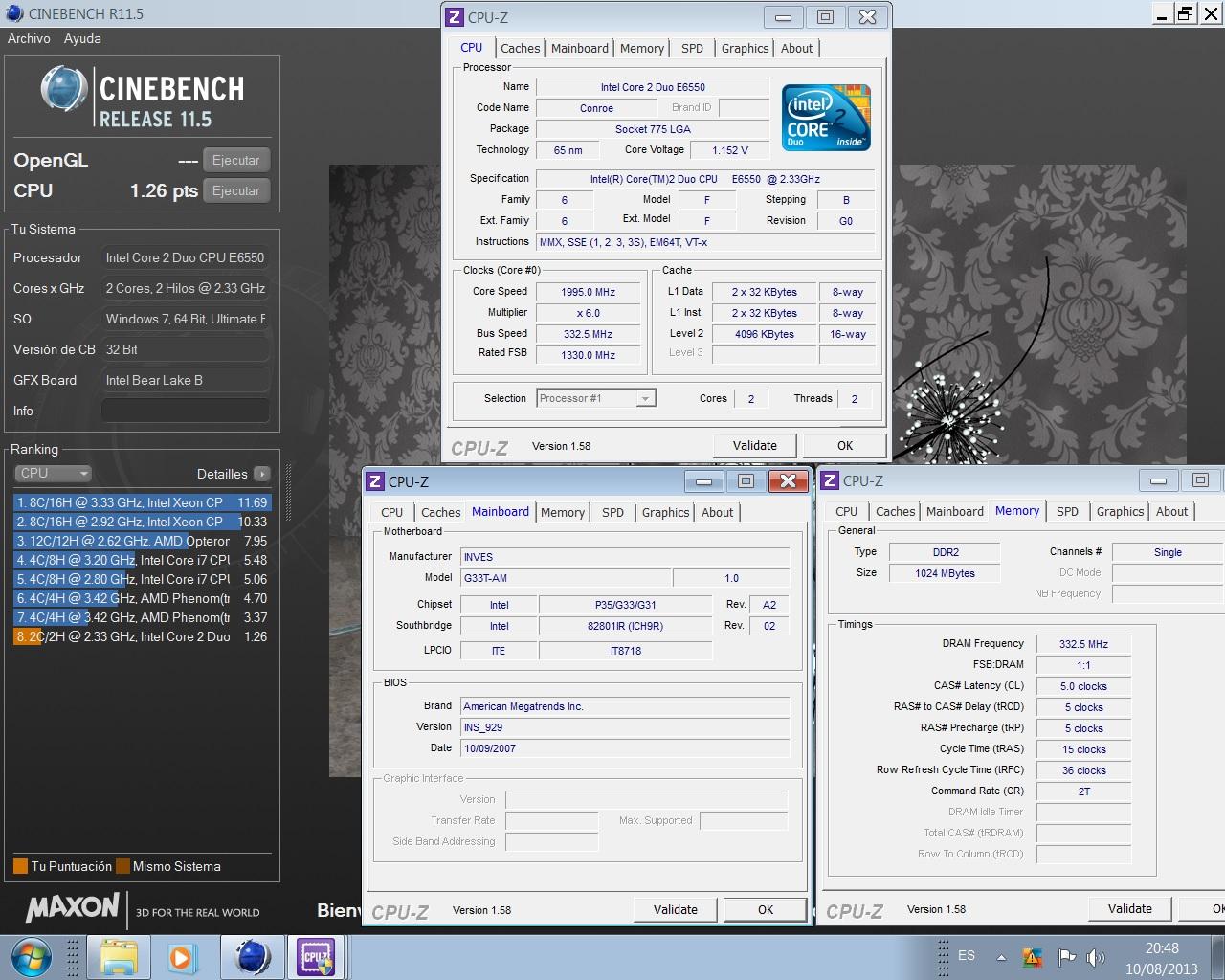Click the CINEBENCH title bar app icon
The height and width of the screenshot is (980, 1225).
13,13
